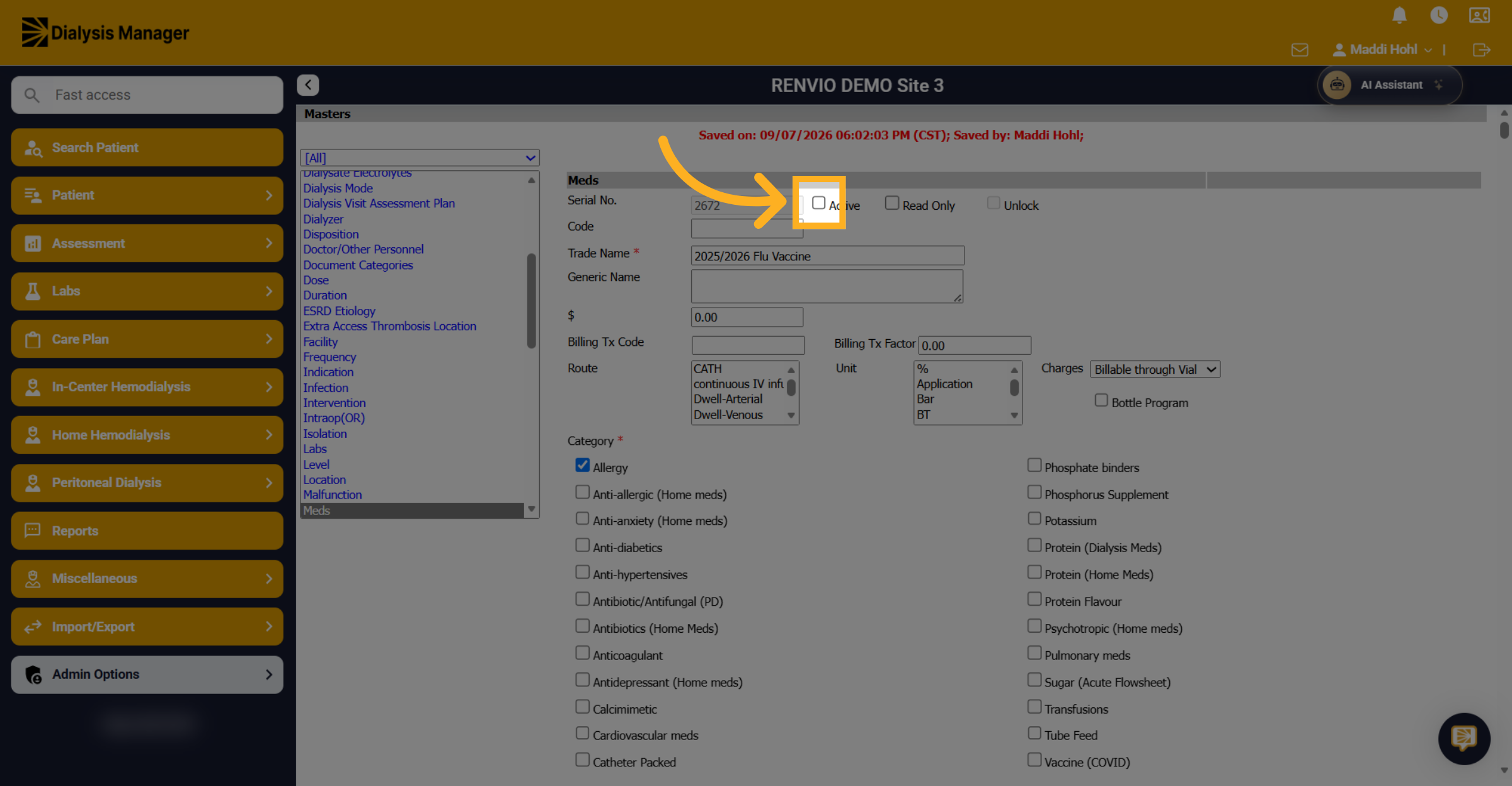The width and height of the screenshot is (1512, 786).
Task: Open the contact card icon in header
Action: pyautogui.click(x=1479, y=15)
